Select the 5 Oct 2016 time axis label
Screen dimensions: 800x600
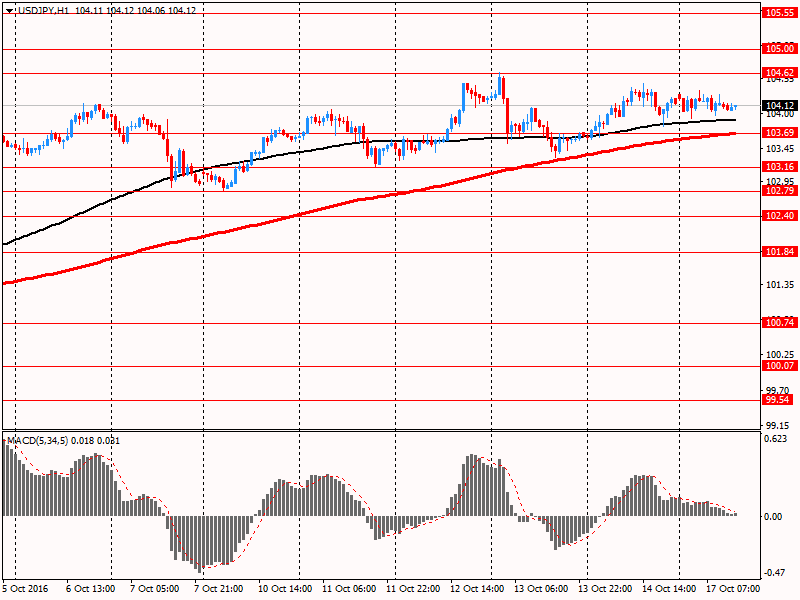25,588
